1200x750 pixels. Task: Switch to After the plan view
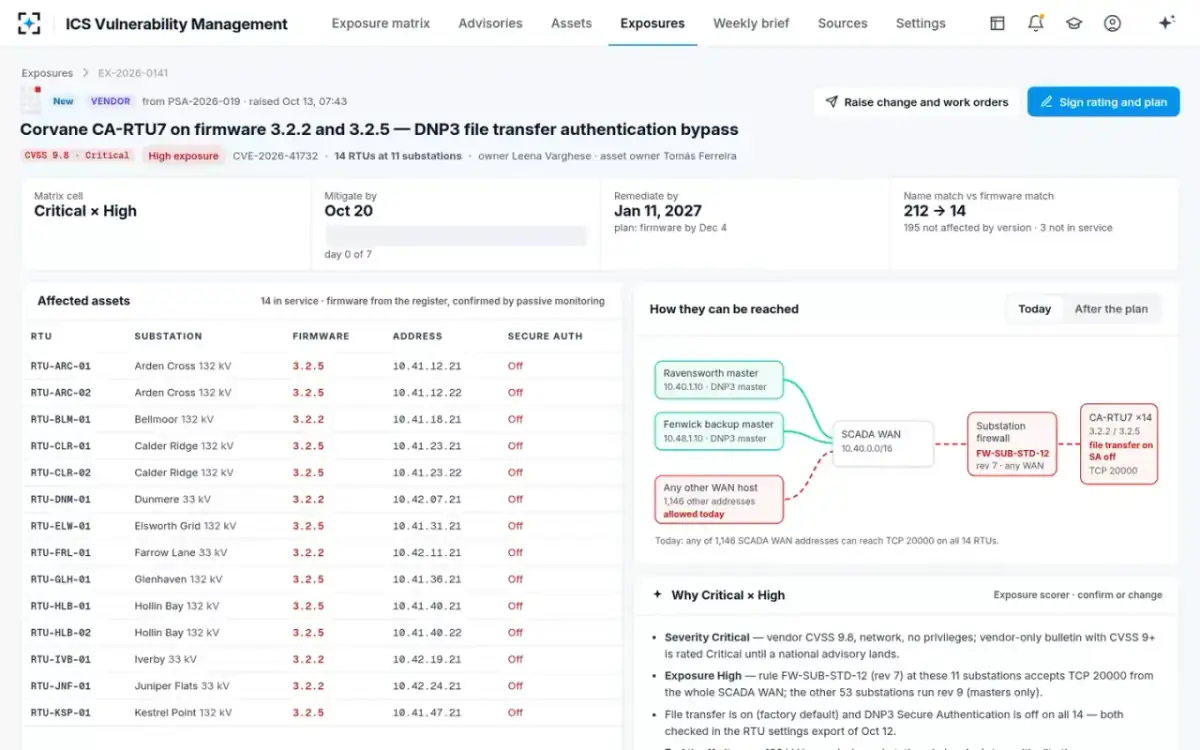click(1111, 309)
